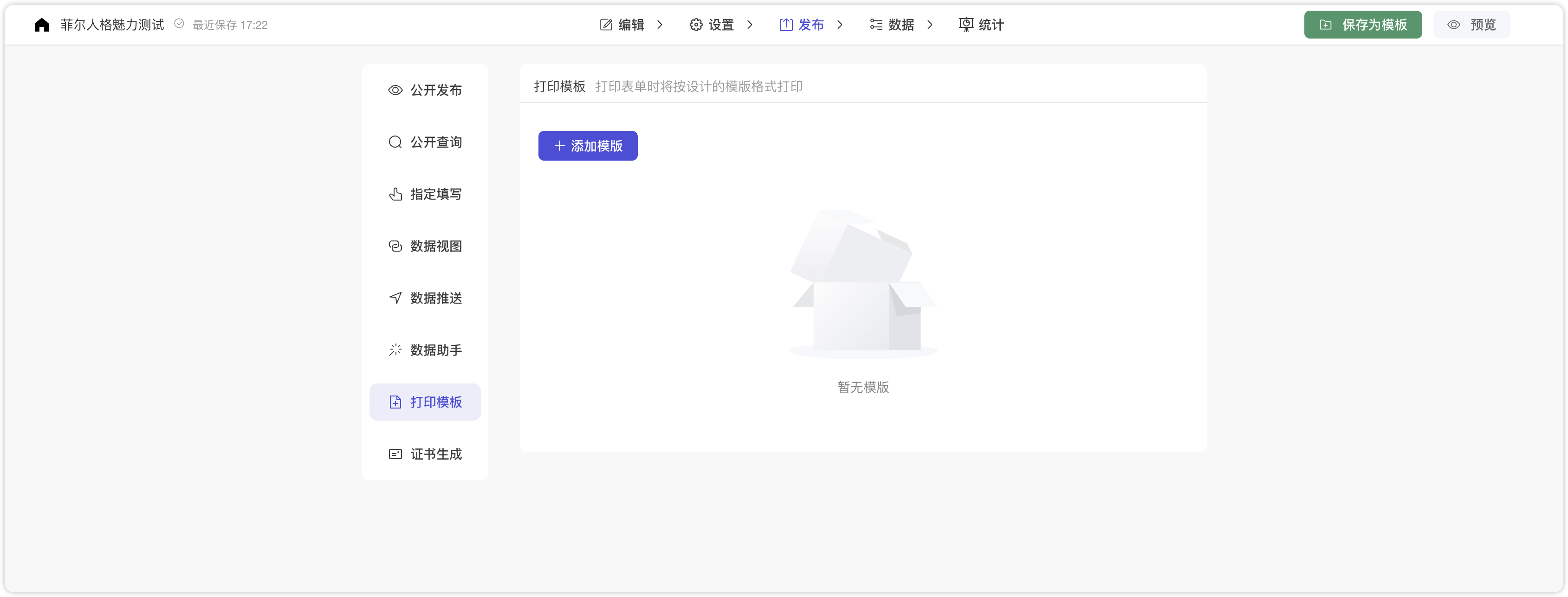Open 证书生成 in the sidebar

tap(425, 454)
